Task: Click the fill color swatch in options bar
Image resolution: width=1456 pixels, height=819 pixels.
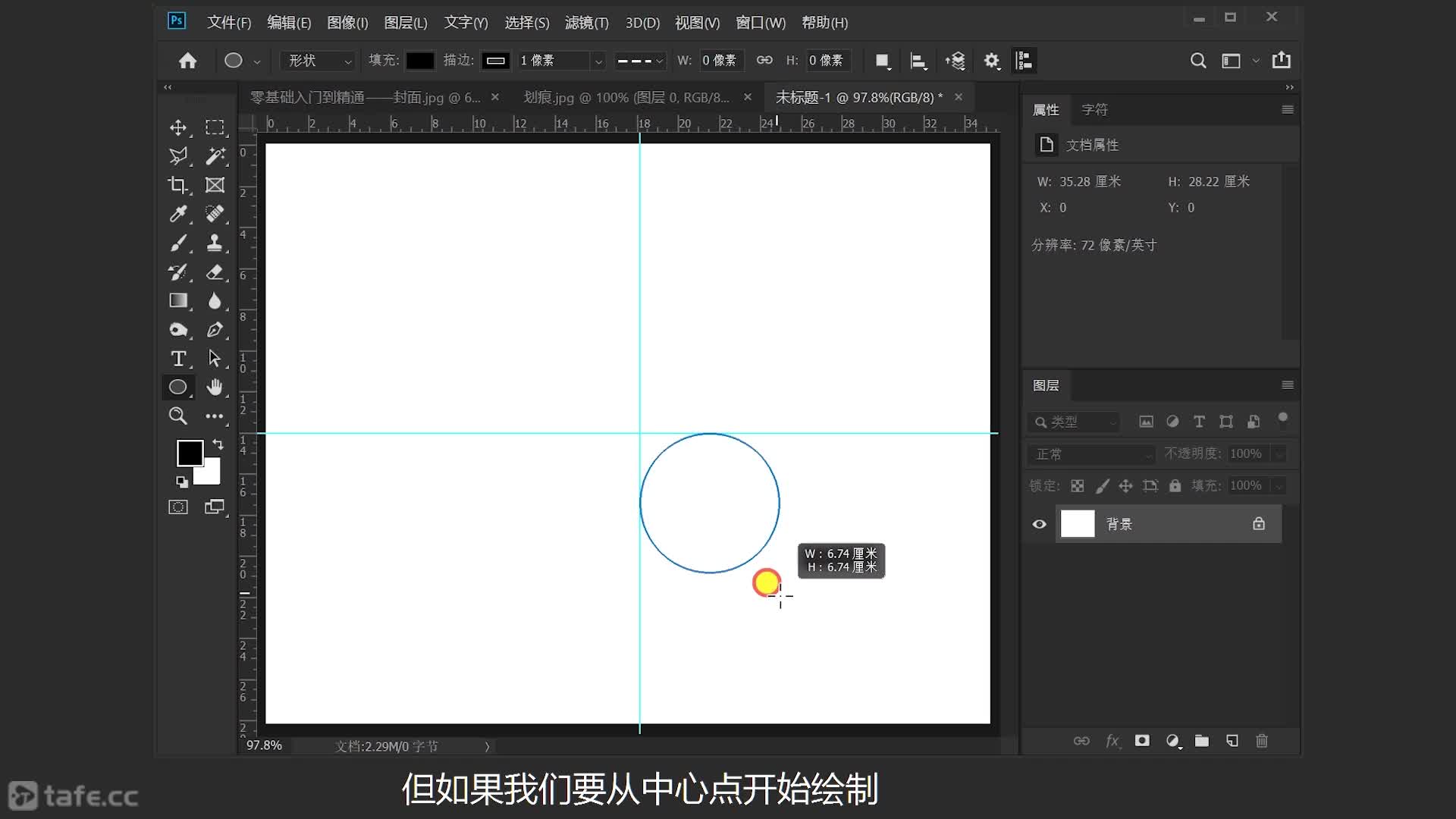Action: 420,61
